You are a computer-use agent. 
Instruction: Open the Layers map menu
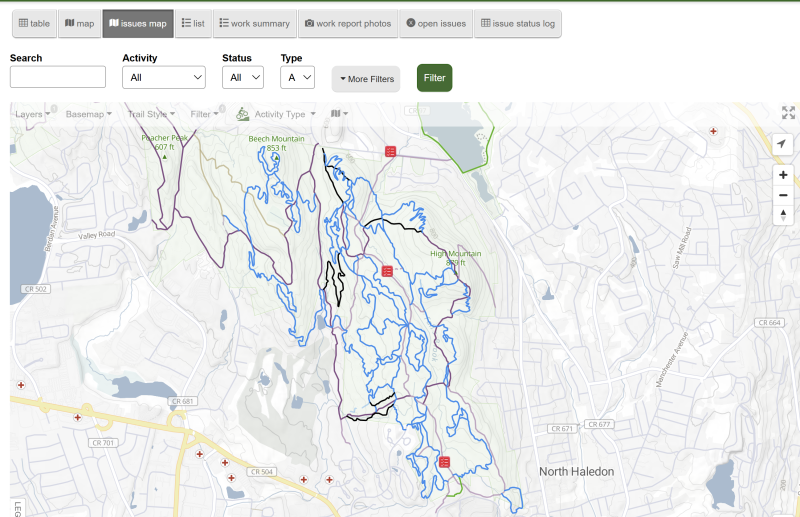32,114
